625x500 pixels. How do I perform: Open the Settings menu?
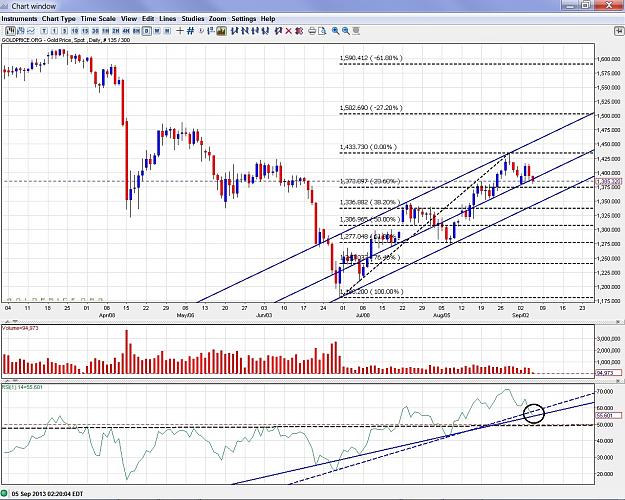pyautogui.click(x=244, y=19)
